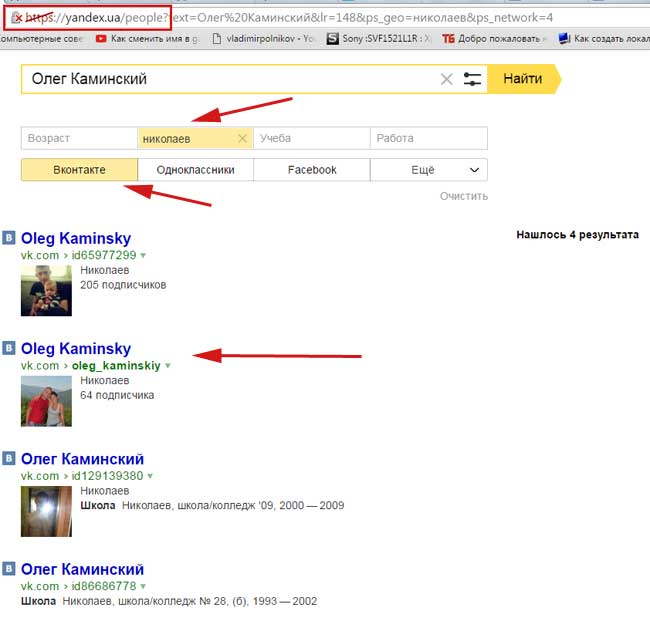The image size is (650, 621).
Task: Click VK icon beside second Oleg Kaminsky
Action: coord(9,348)
